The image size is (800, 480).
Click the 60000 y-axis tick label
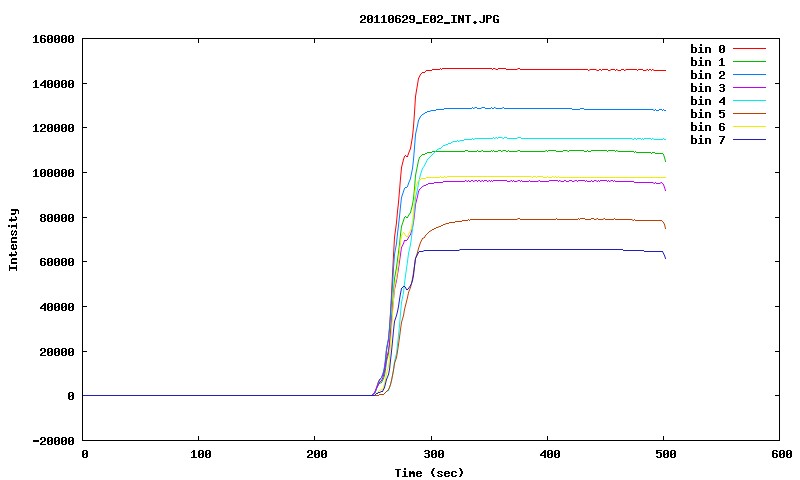point(57,262)
